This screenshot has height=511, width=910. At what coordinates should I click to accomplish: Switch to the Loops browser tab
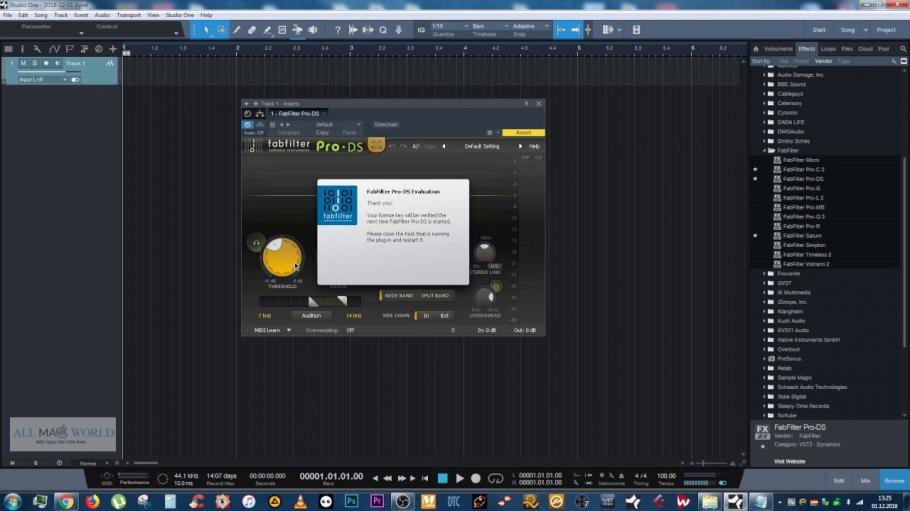(828, 48)
